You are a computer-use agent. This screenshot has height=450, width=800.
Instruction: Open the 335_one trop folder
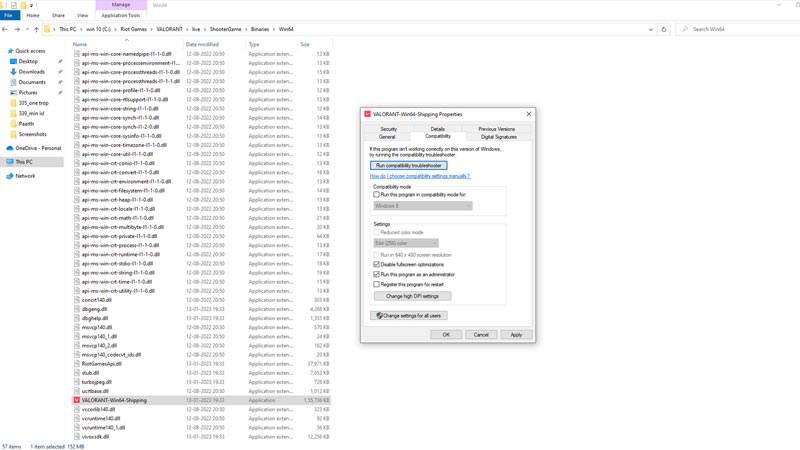[x=34, y=103]
